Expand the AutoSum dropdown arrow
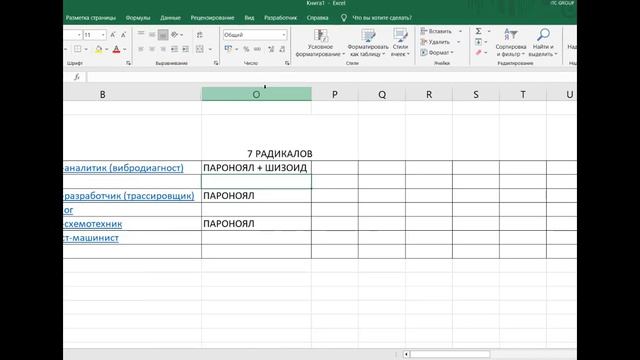This screenshot has height=360, width=640. coord(489,31)
